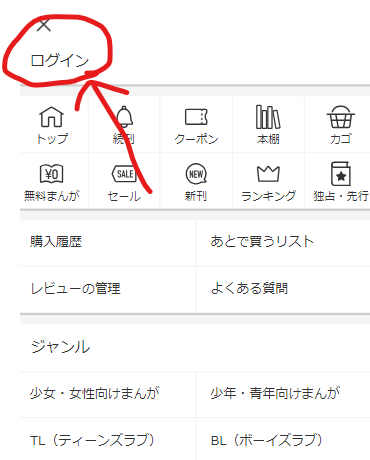Image resolution: width=370 pixels, height=460 pixels.
Task: Tap the 続刊 bell icon
Action: pos(124,117)
